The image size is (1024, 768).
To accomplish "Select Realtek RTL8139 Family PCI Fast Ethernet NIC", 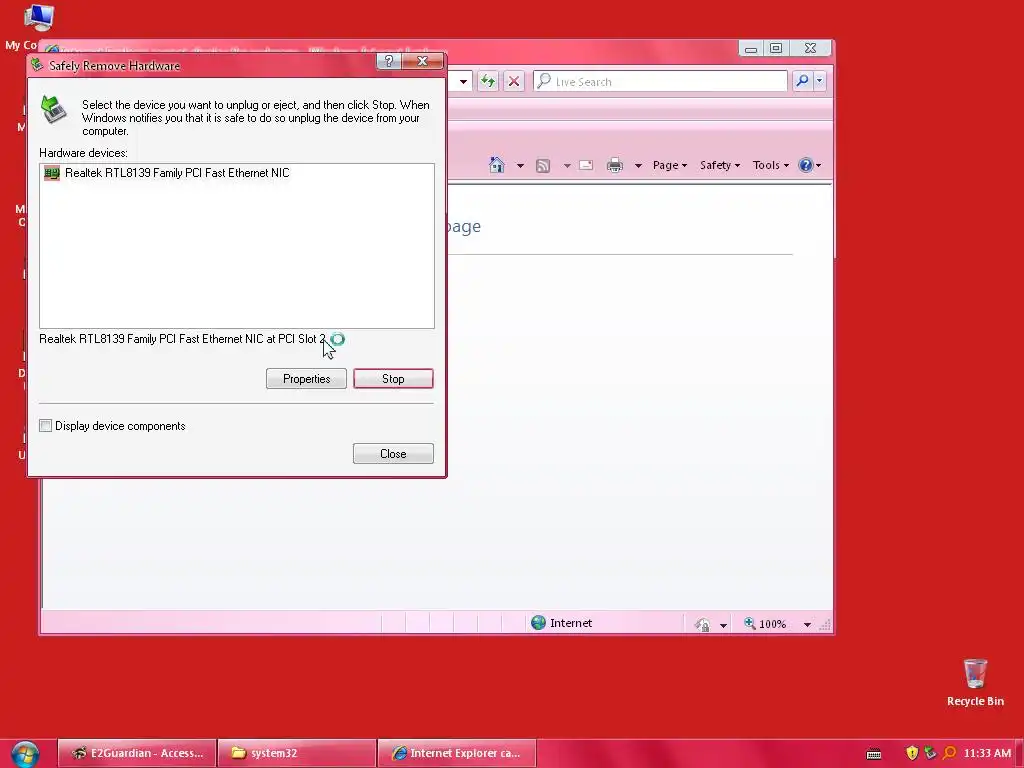I will [x=176, y=173].
